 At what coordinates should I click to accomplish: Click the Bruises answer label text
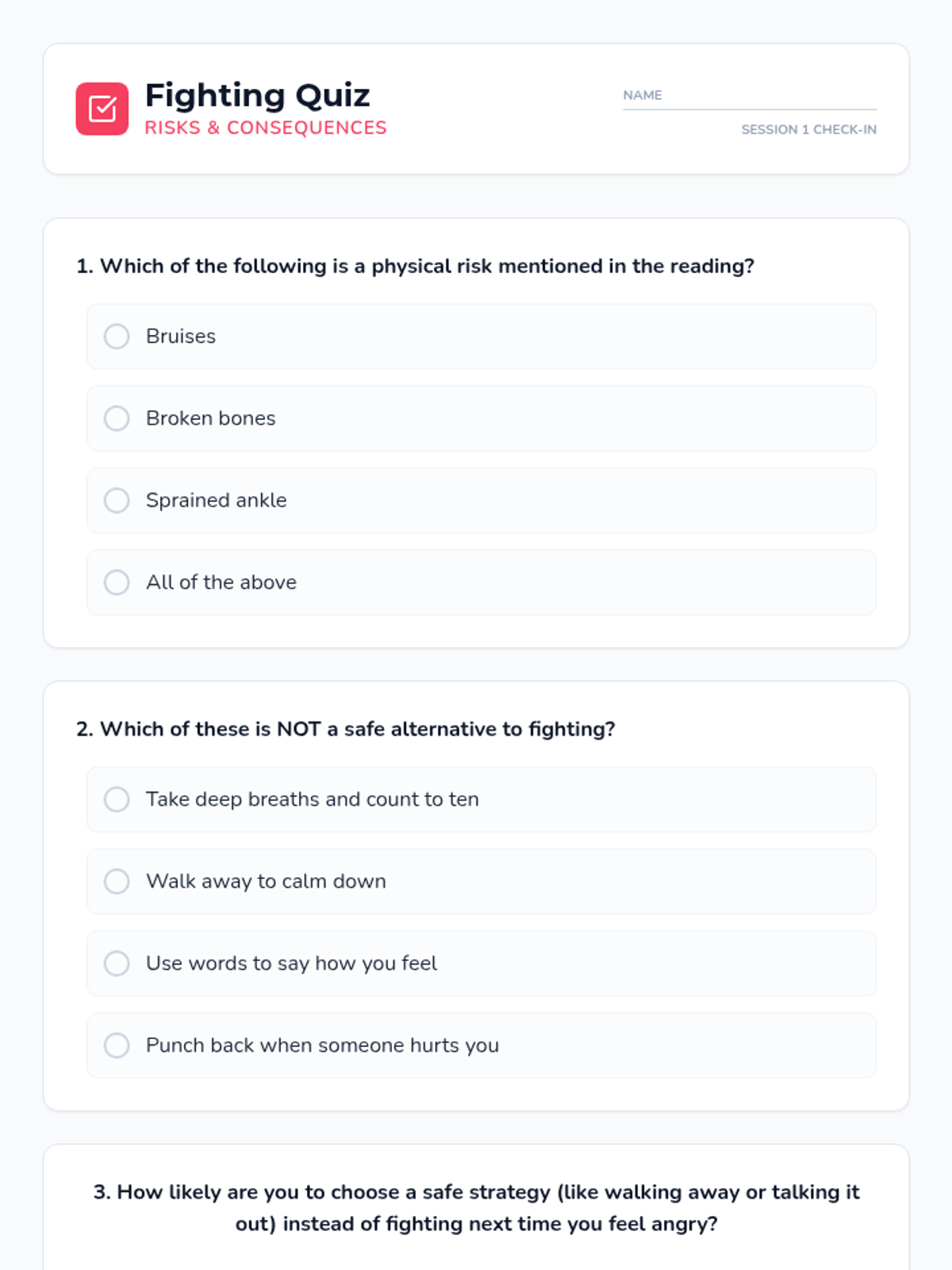tap(181, 337)
